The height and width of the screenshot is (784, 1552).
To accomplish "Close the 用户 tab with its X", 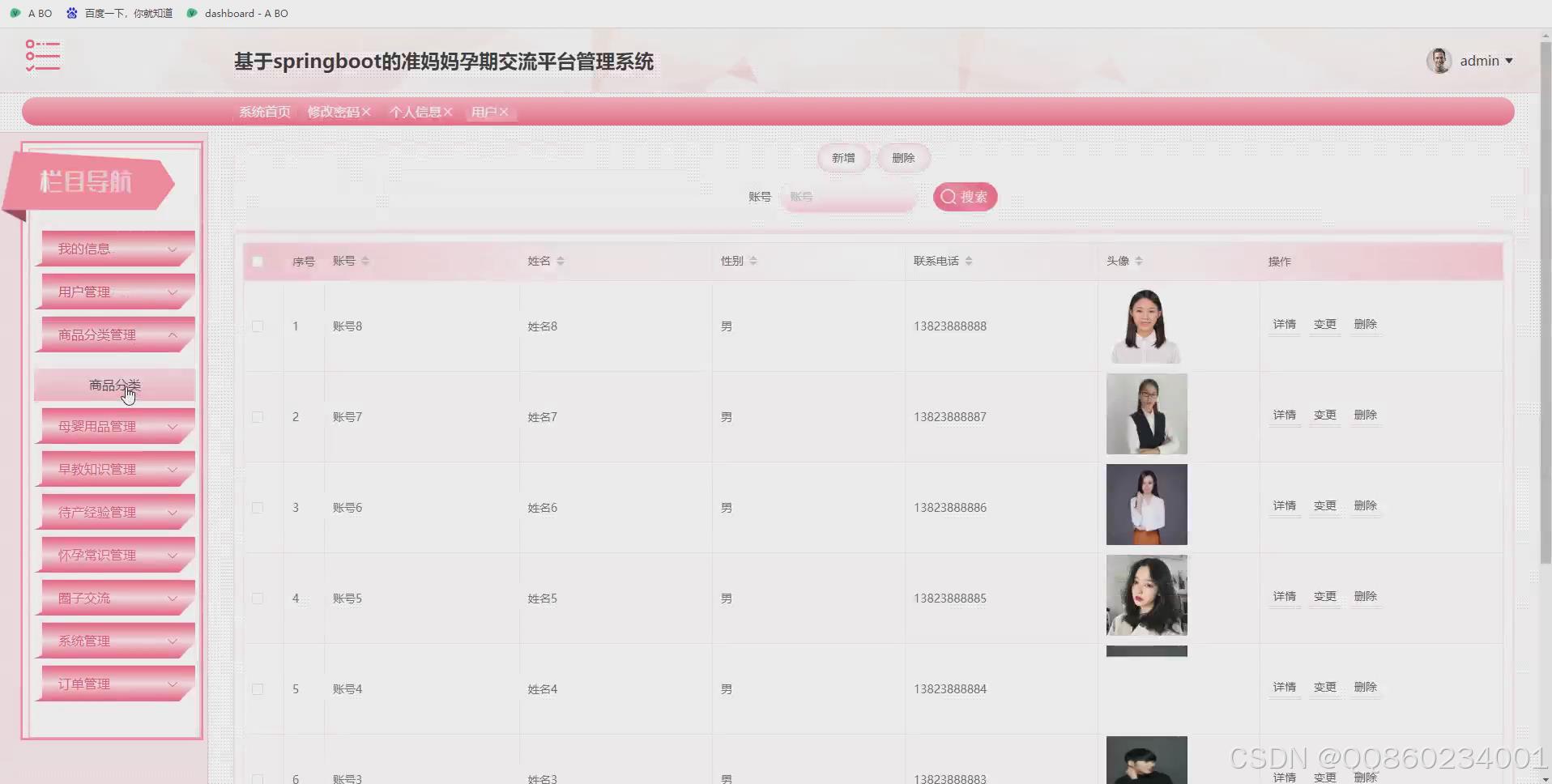I will (504, 112).
